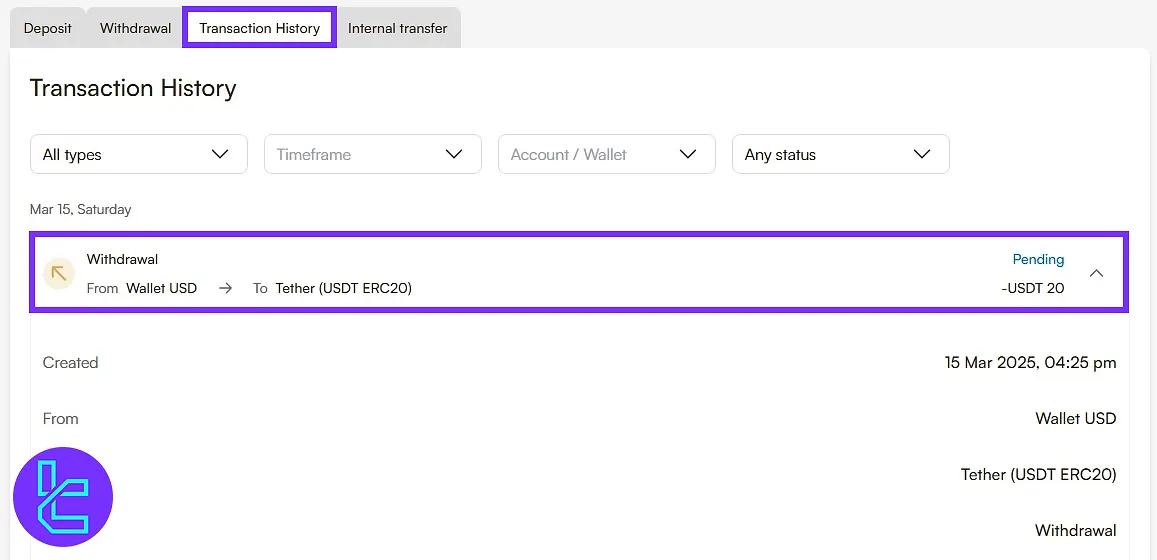
Task: Click the 15 Mar 2025, 04:25 pm value
Action: [1030, 362]
